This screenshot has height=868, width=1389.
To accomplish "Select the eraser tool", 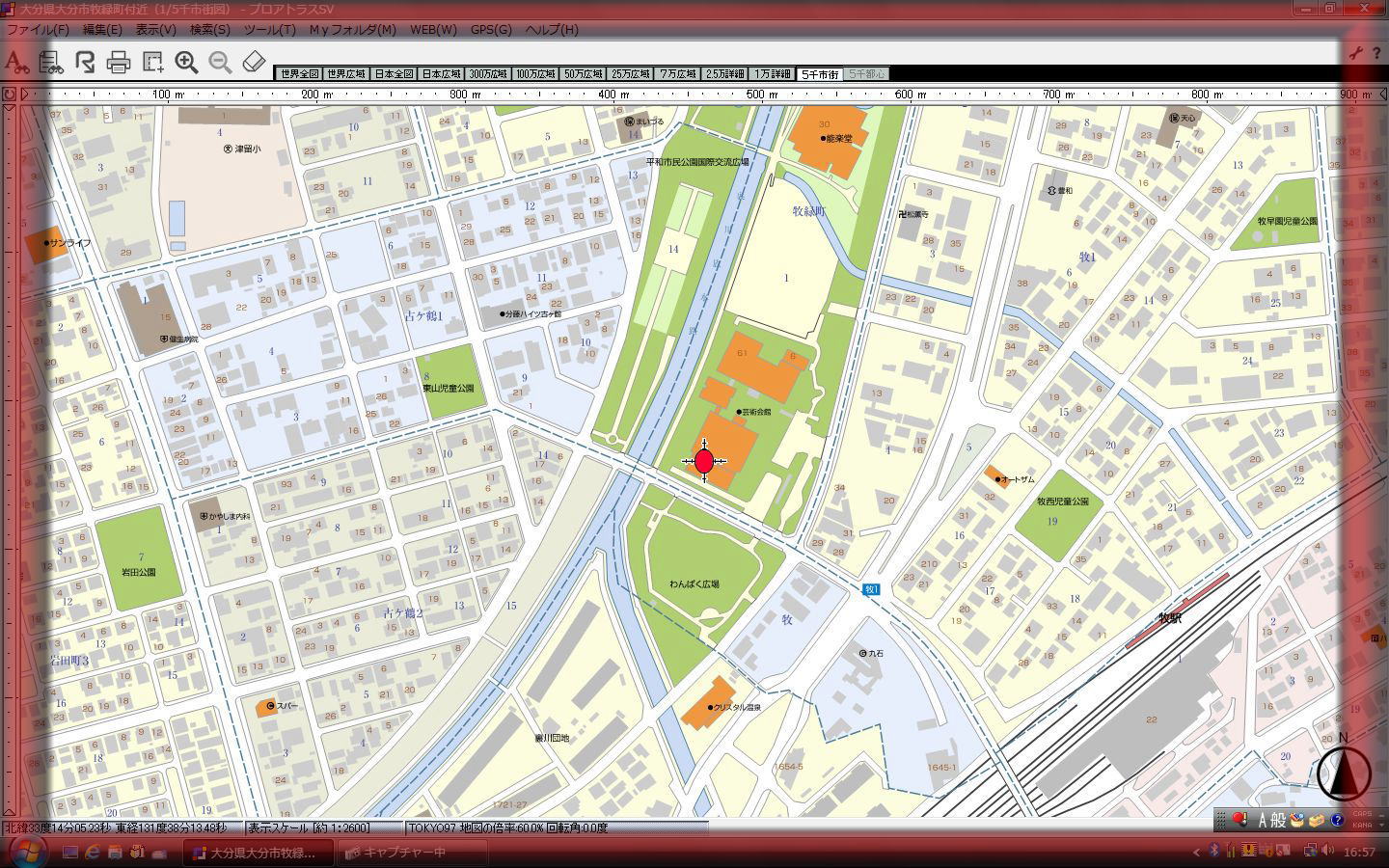I will pyautogui.click(x=254, y=63).
